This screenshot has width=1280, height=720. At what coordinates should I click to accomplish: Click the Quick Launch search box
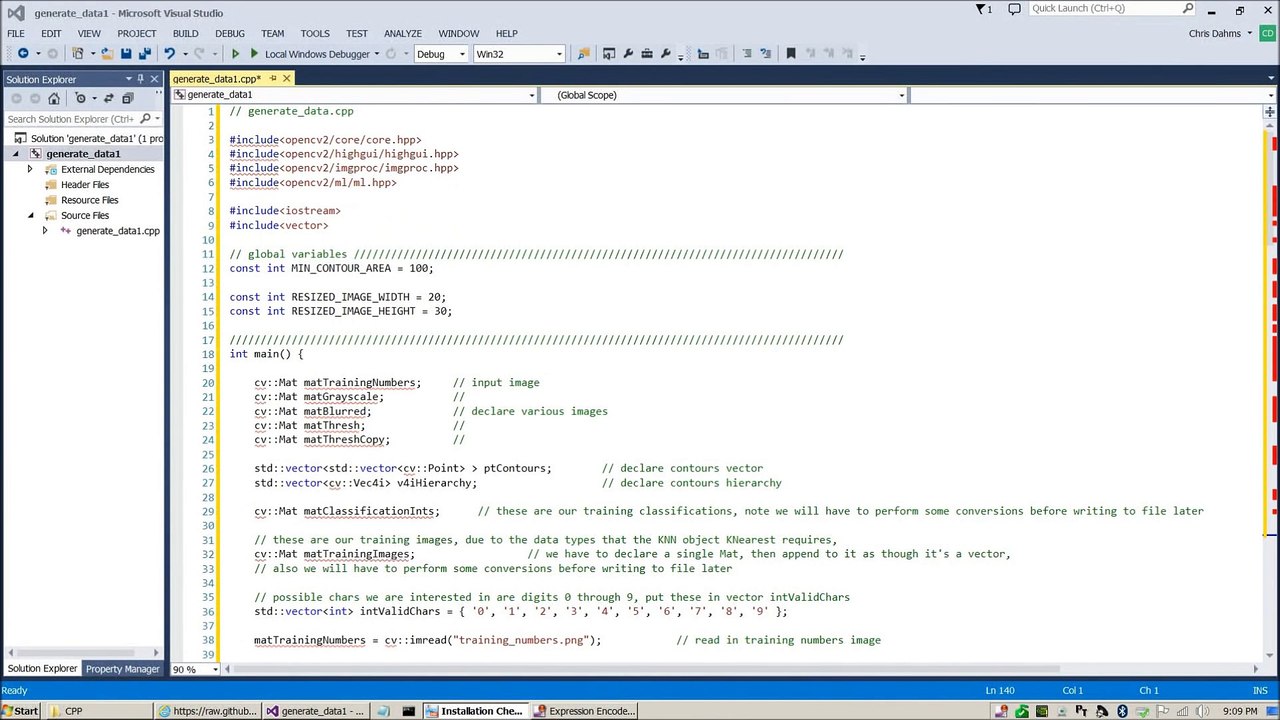click(1112, 9)
